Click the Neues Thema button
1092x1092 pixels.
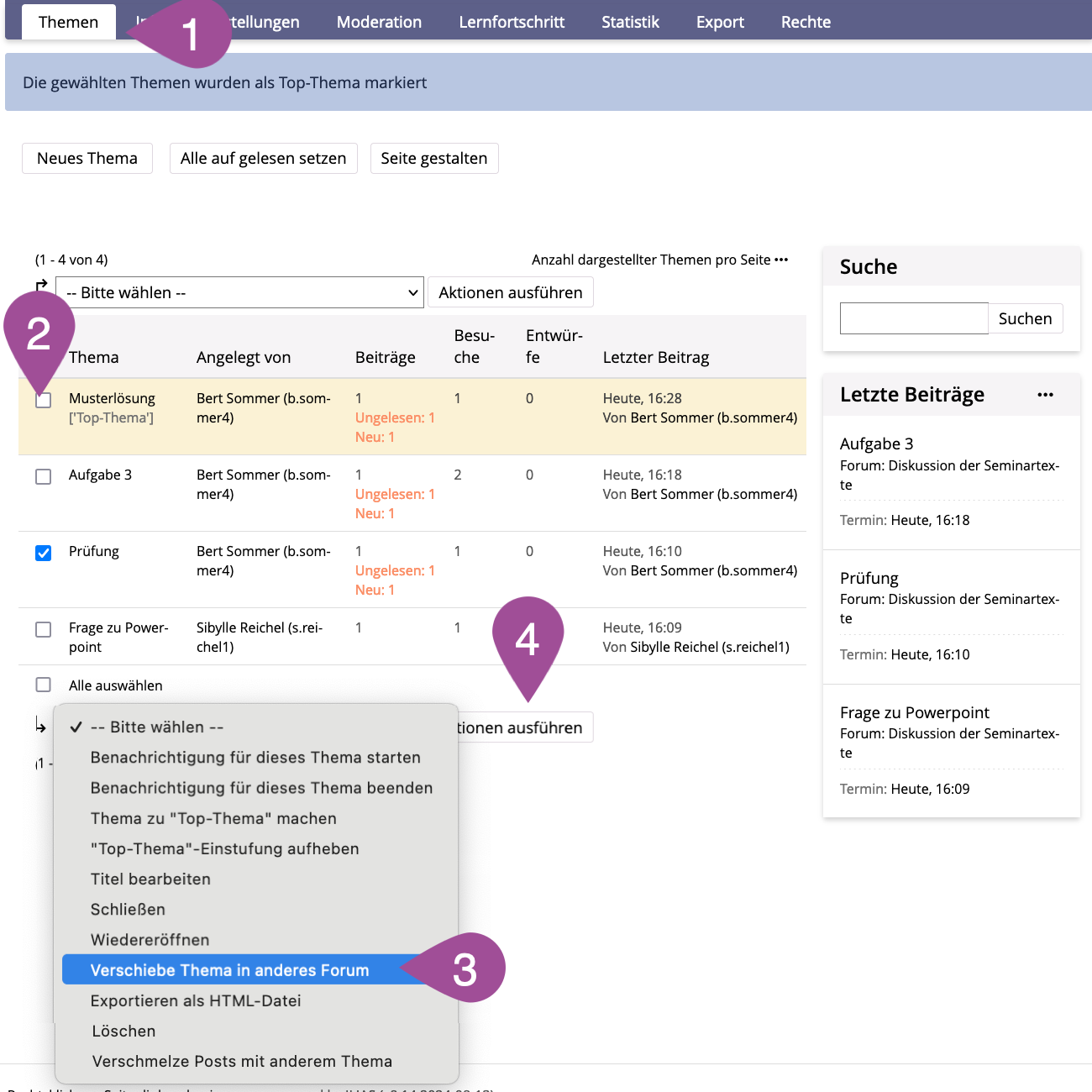(x=87, y=158)
